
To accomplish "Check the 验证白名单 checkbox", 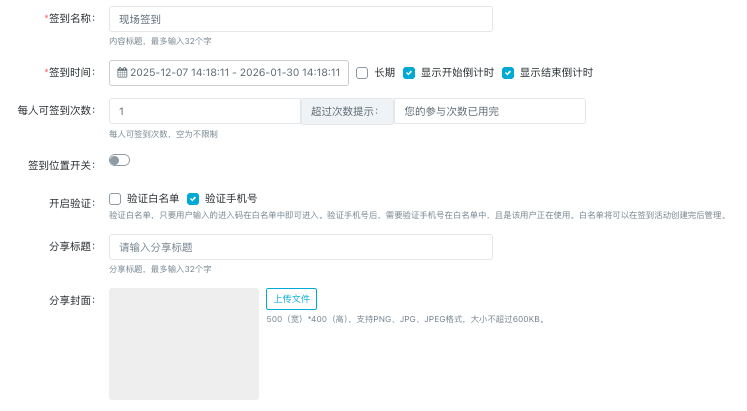I will click(x=115, y=199).
